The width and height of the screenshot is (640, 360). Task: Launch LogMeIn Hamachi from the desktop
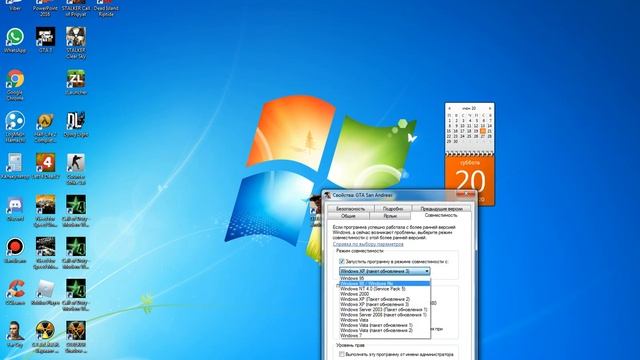coord(15,127)
